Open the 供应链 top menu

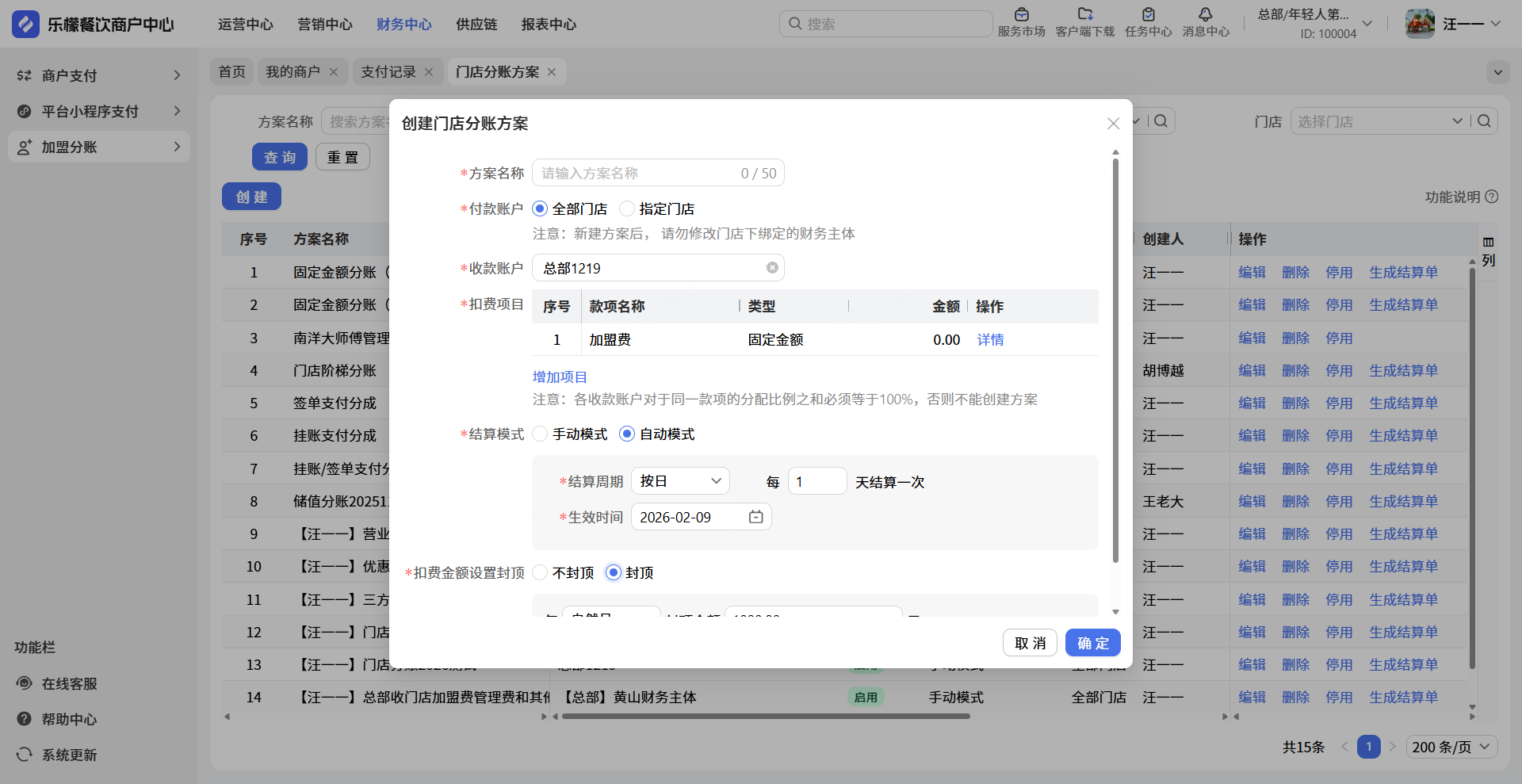[476, 25]
